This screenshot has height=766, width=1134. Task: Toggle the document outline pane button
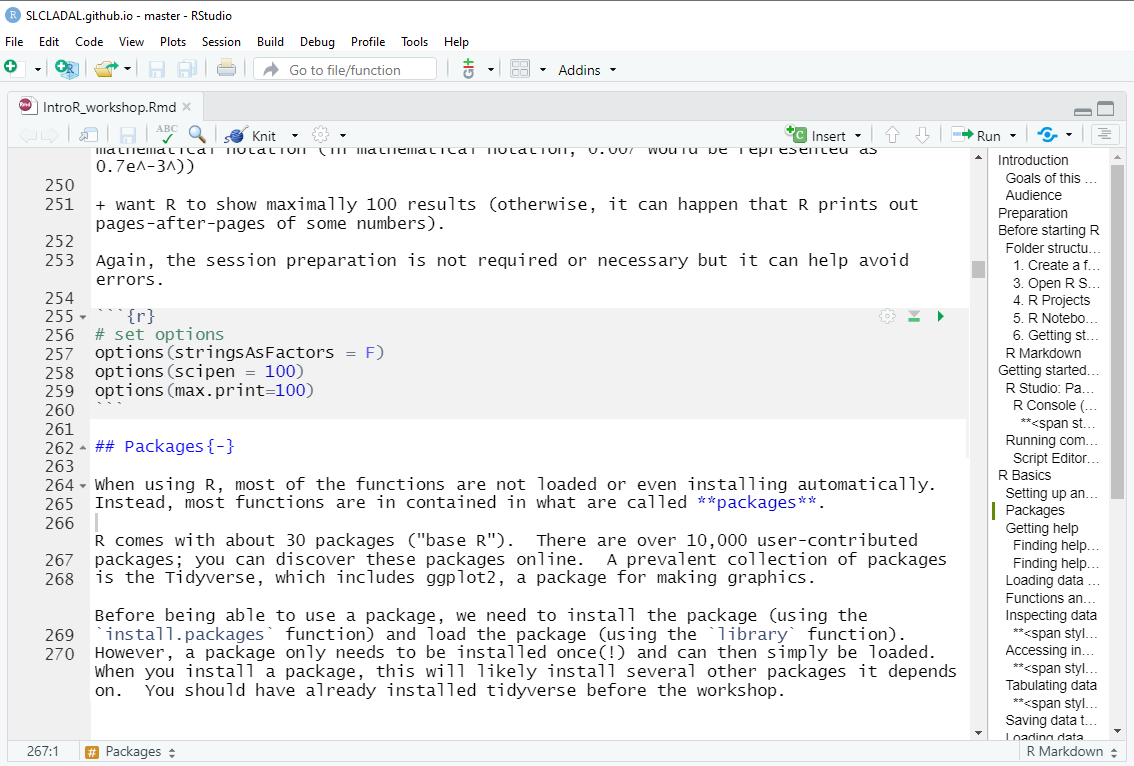[x=1104, y=135]
